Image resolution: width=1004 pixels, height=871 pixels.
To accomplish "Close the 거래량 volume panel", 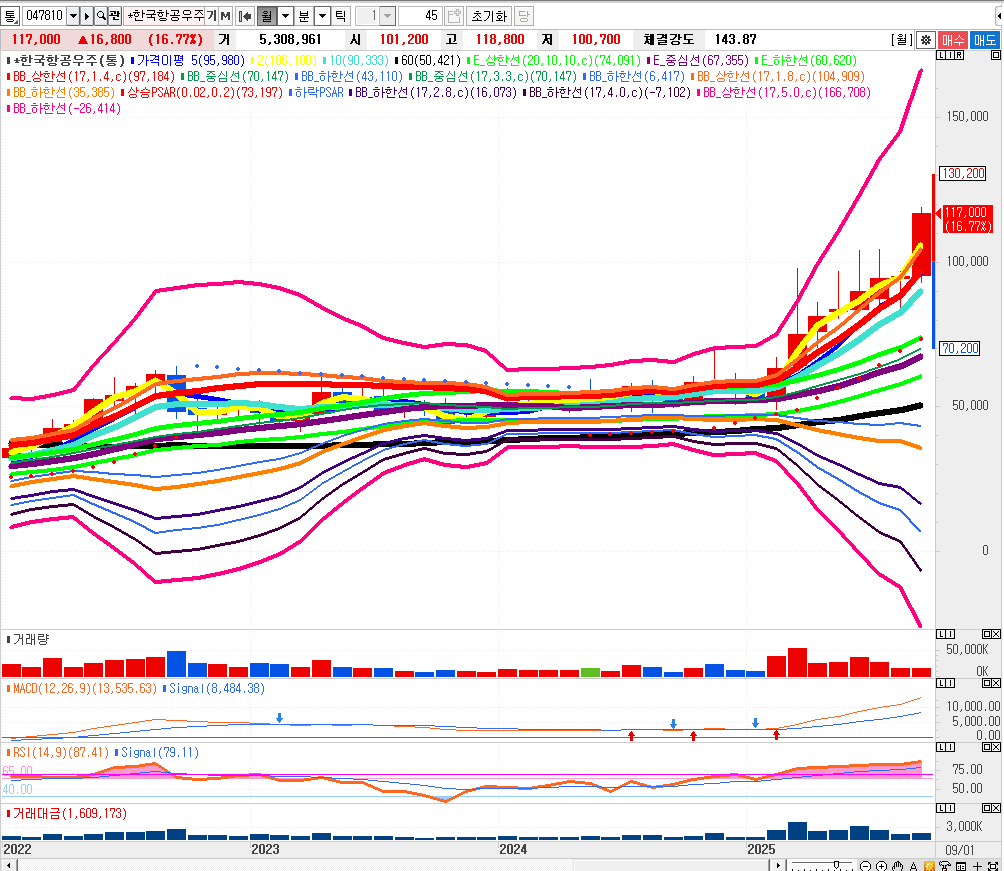I will (995, 634).
